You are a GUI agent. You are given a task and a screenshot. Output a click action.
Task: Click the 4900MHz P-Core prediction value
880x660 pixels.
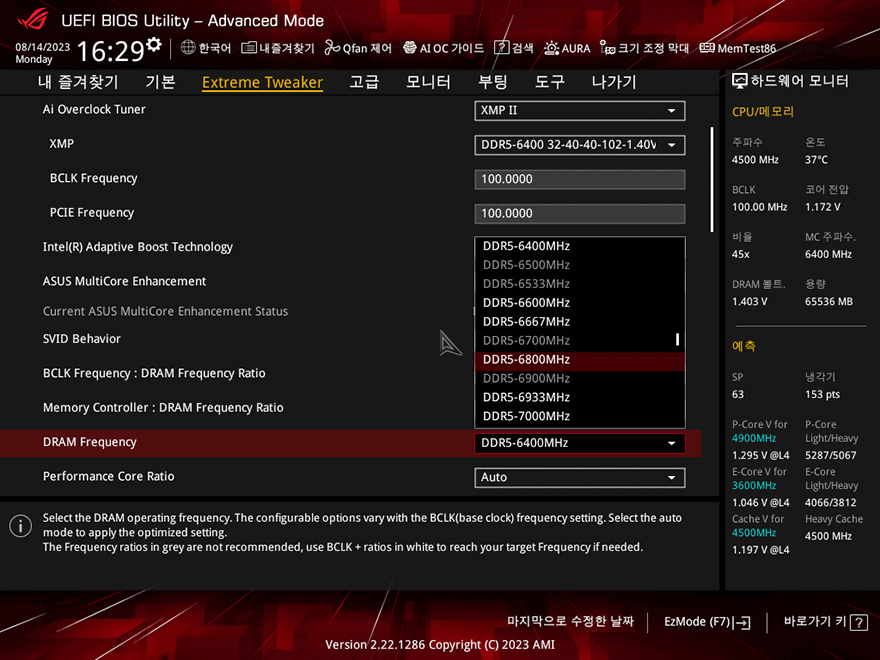[x=754, y=438]
